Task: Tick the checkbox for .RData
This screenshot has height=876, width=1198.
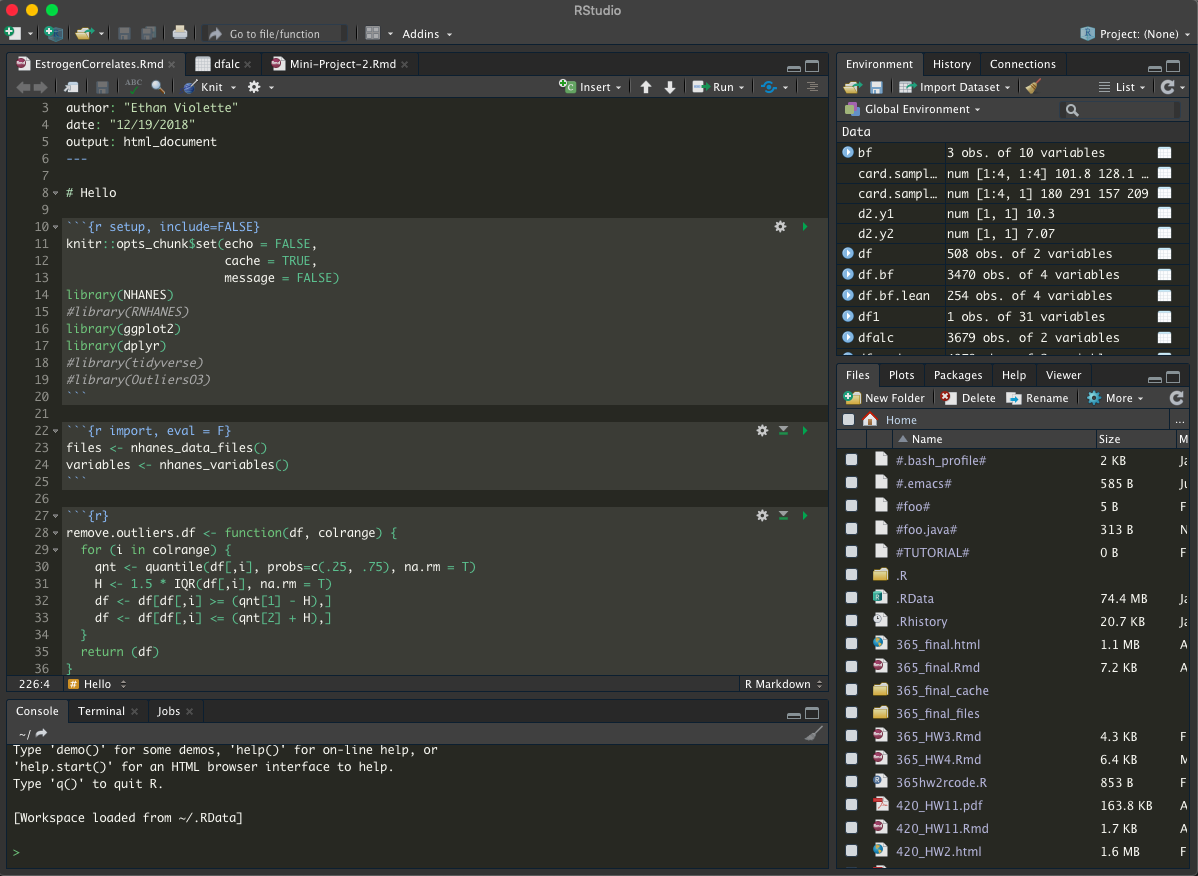Action: 851,598
